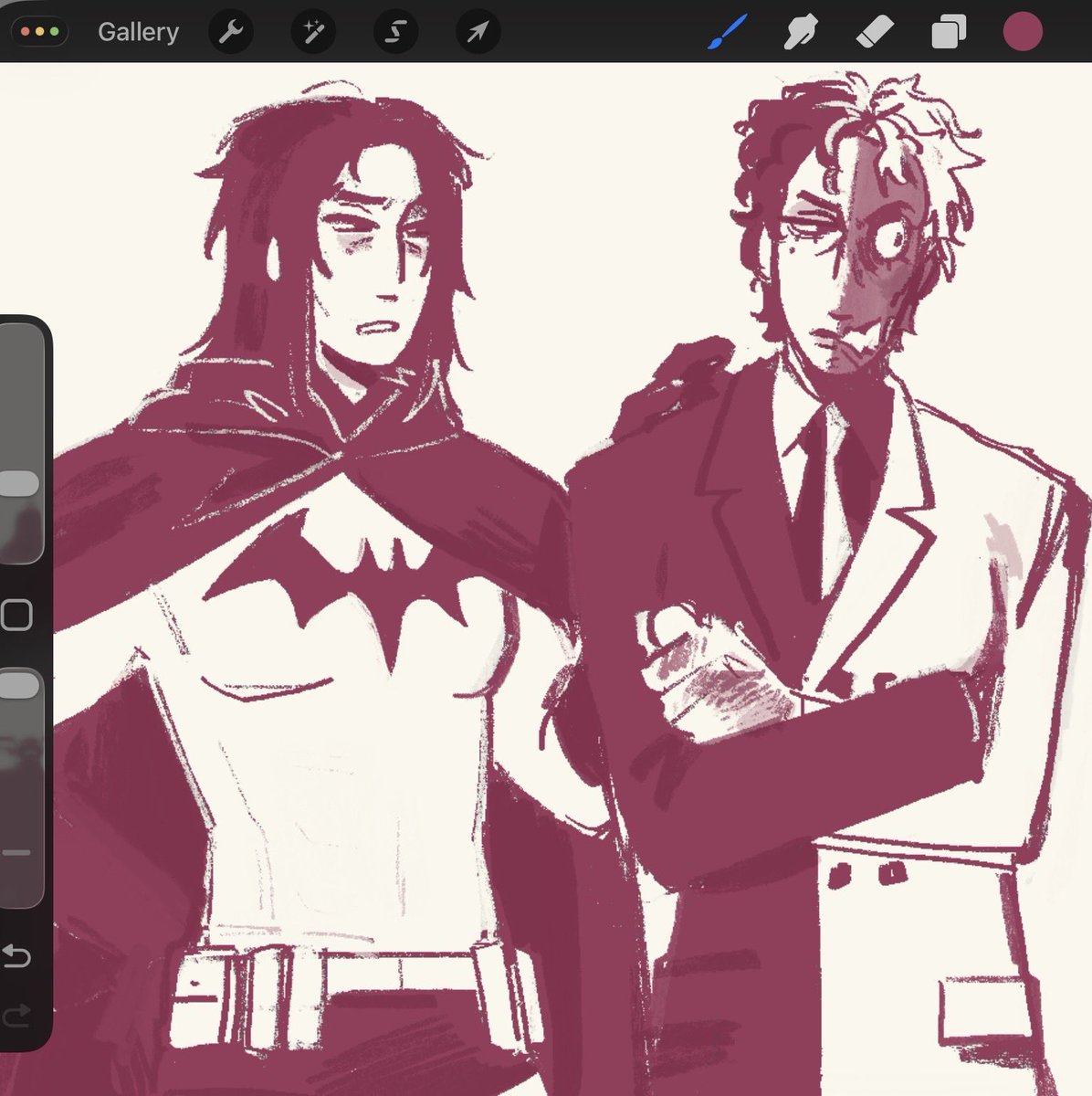This screenshot has height=1096, width=1092.
Task: Open the Actions wrench menu
Action: coord(230,33)
